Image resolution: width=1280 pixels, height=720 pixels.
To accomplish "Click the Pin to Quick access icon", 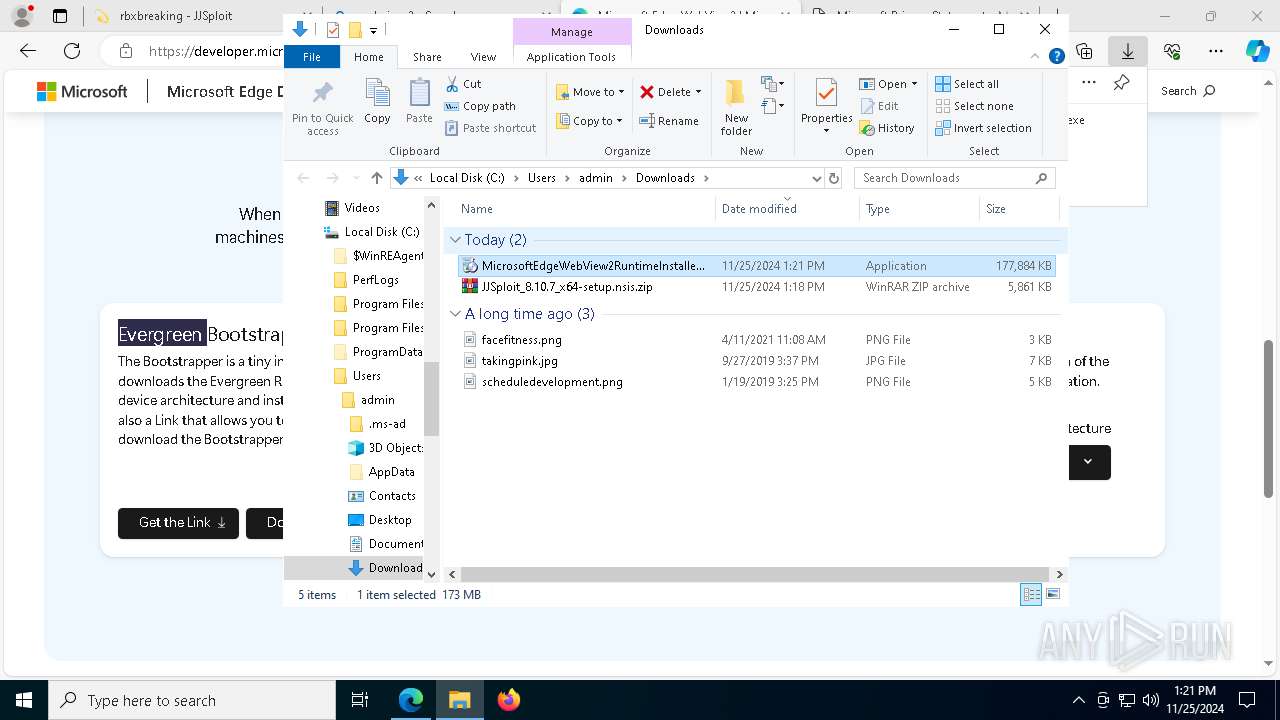I will pos(322,106).
